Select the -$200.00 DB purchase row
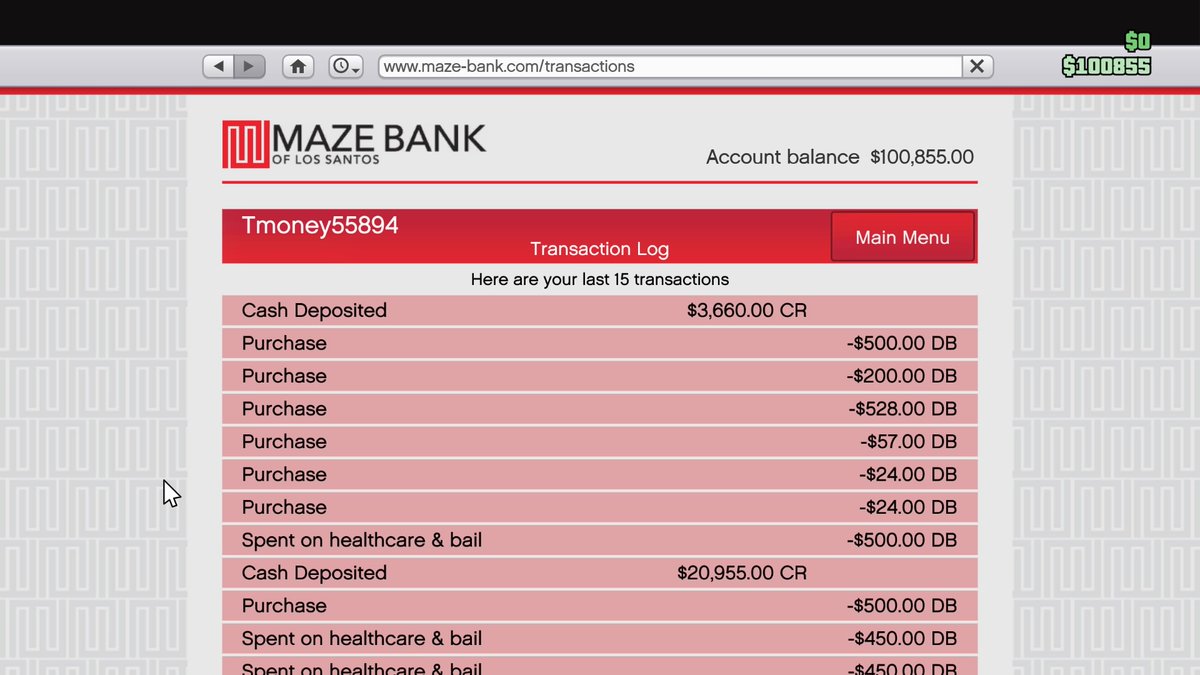This screenshot has height=675, width=1200. point(599,376)
